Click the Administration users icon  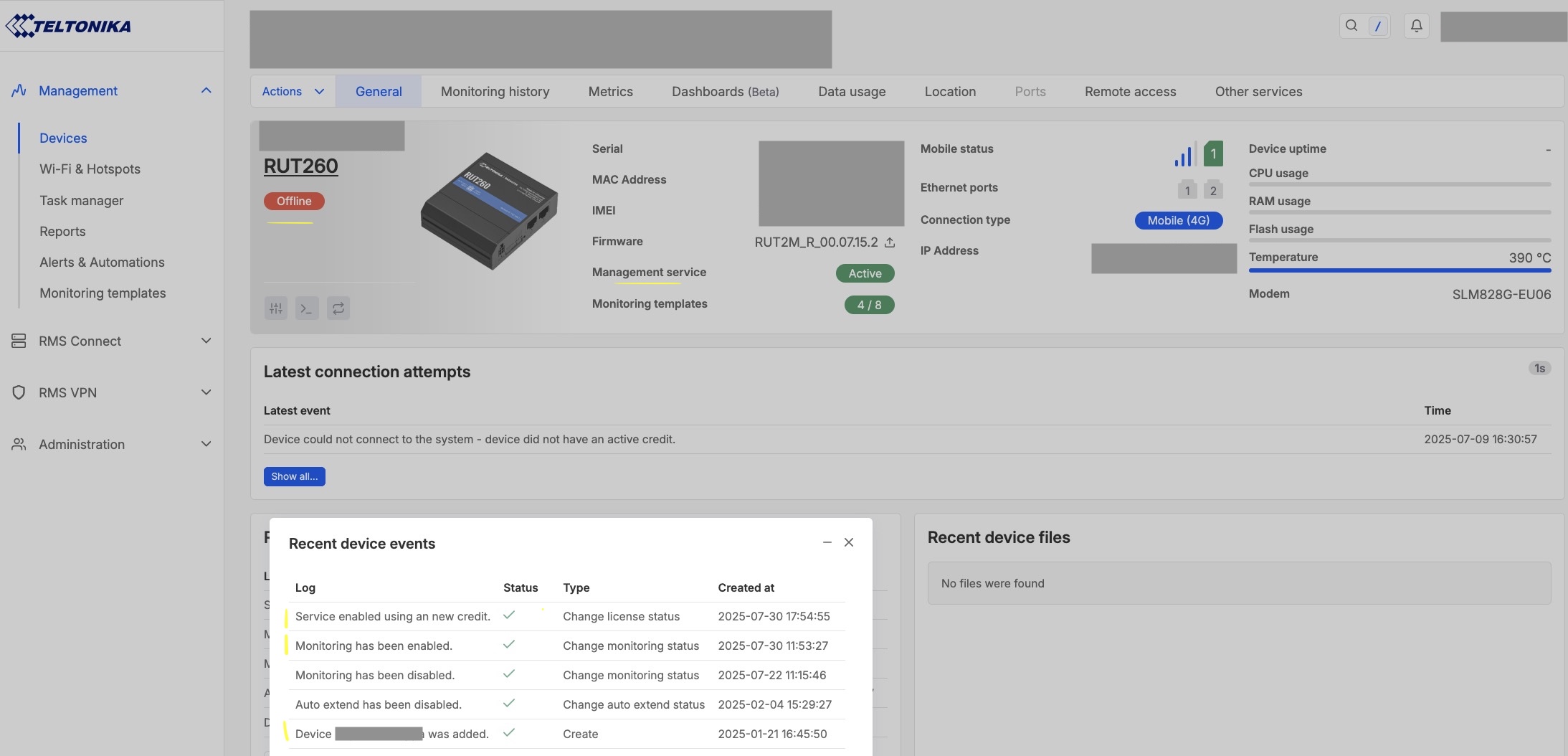coord(19,444)
